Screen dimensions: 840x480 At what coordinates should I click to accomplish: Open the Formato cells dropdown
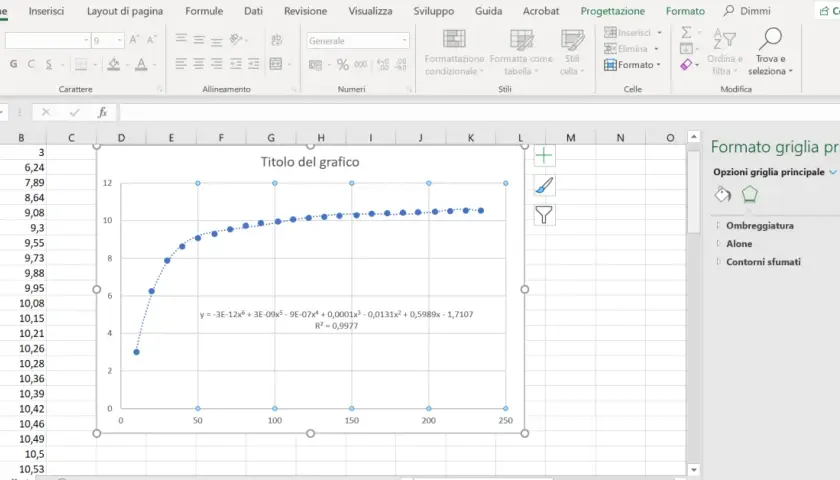(632, 65)
